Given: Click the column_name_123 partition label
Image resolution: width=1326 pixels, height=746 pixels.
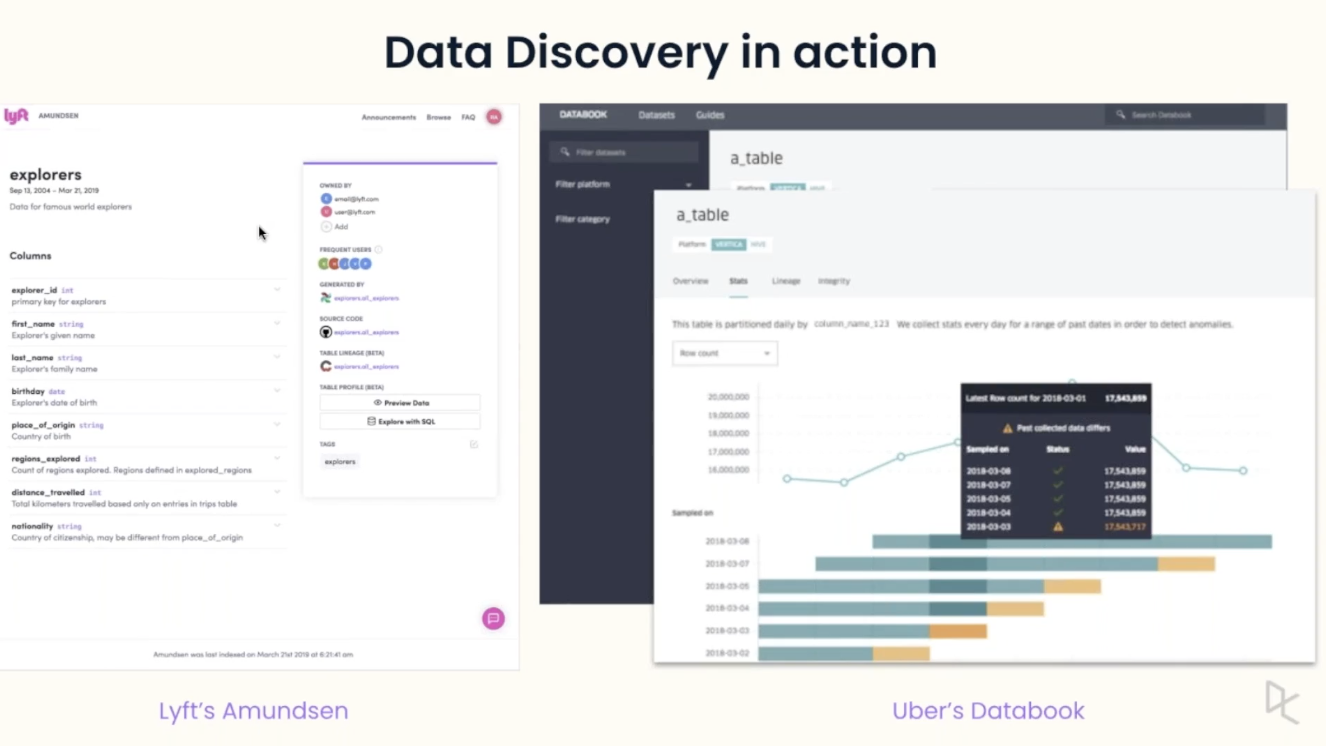Looking at the screenshot, I should [x=851, y=325].
